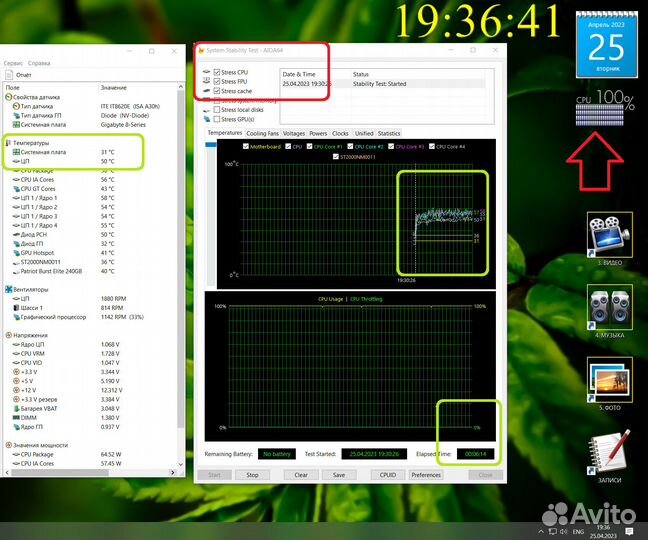This screenshot has width=648, height=540.
Task: Click the Тип датчика row icon
Action: tap(17, 106)
